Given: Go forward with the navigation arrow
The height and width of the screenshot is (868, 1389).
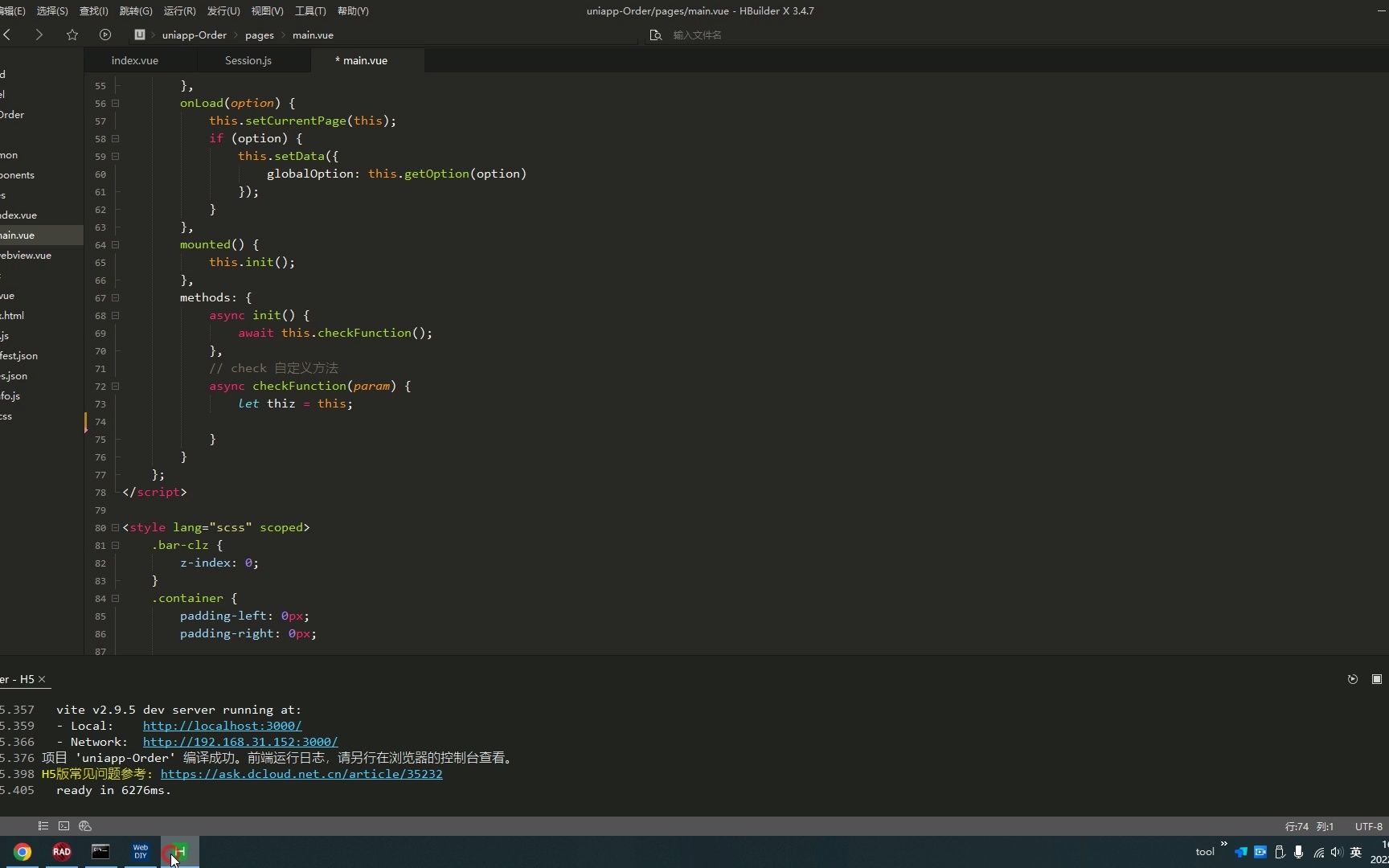Looking at the screenshot, I should 39,35.
